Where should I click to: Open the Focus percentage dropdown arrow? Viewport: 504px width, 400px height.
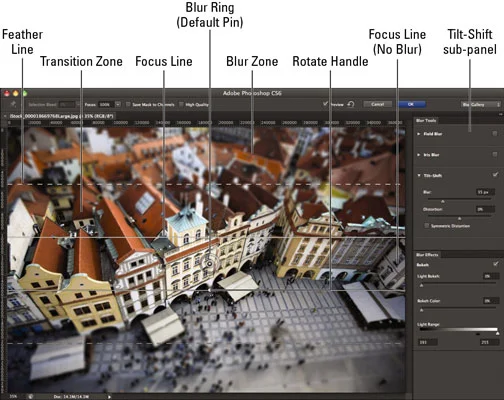click(118, 104)
